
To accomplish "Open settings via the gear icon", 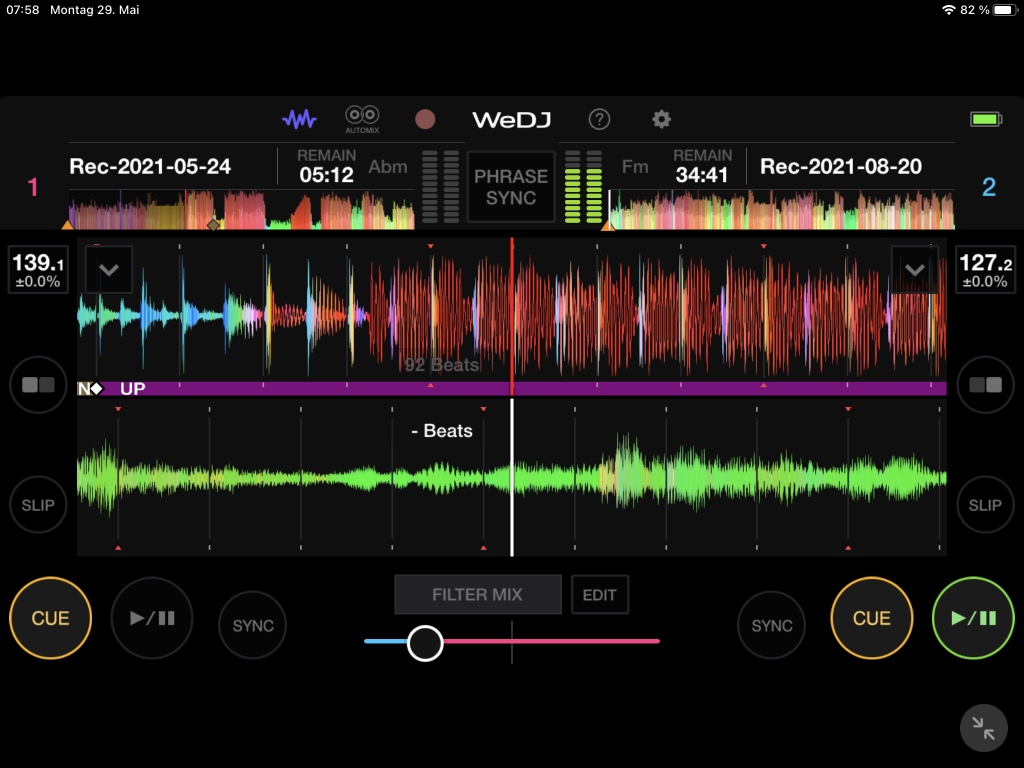I will pyautogui.click(x=661, y=119).
